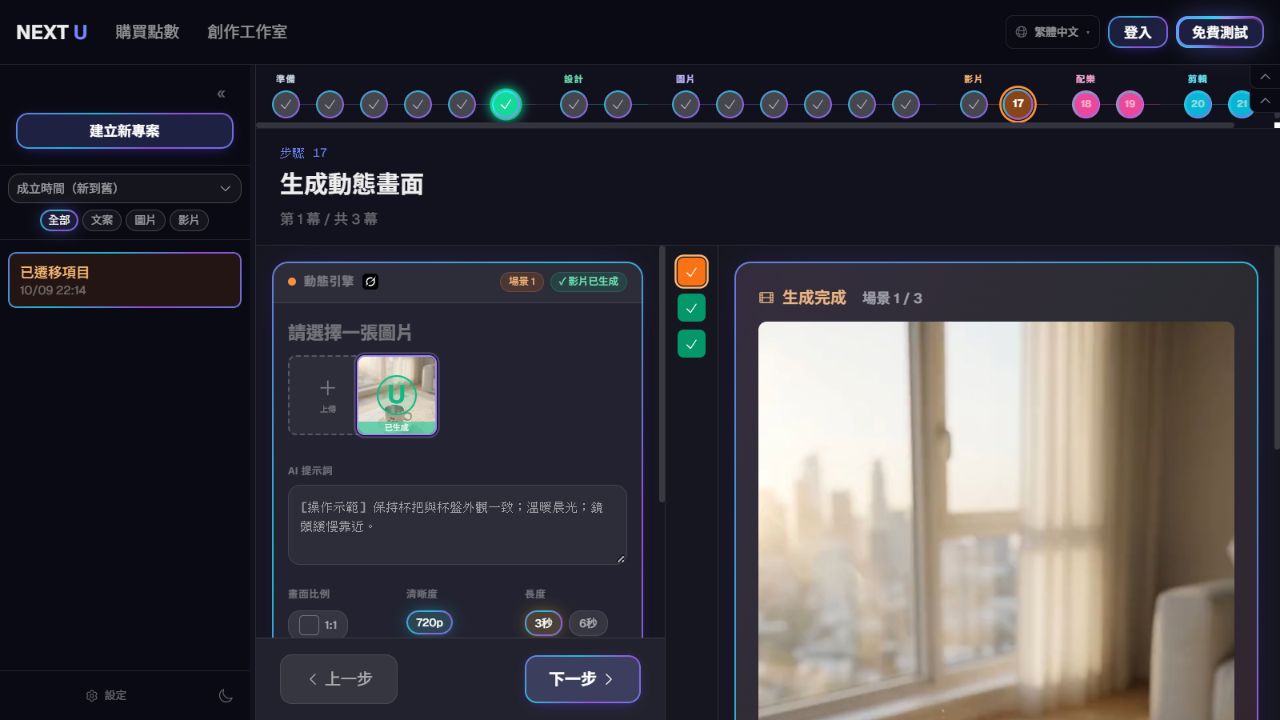The width and height of the screenshot is (1280, 720).
Task: Click the 場景 1 badge
Action: [522, 282]
